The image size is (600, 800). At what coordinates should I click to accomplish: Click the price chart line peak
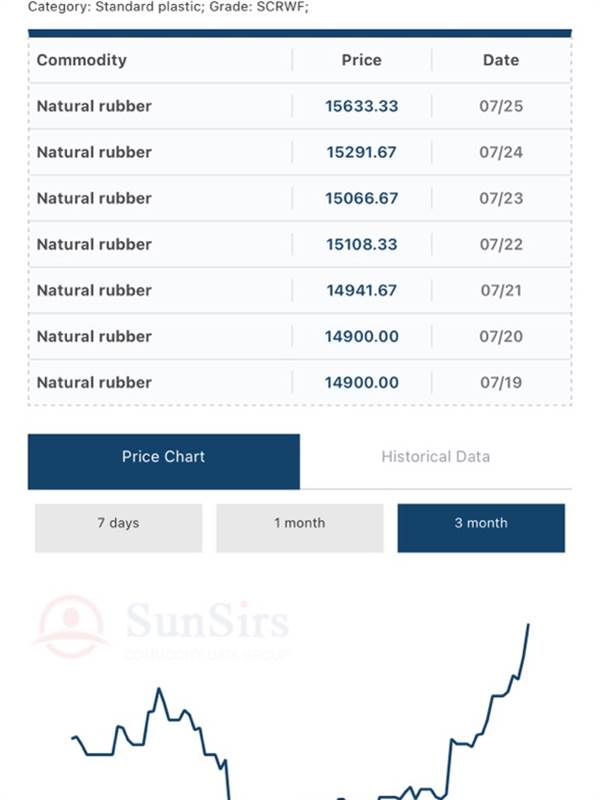pos(528,624)
